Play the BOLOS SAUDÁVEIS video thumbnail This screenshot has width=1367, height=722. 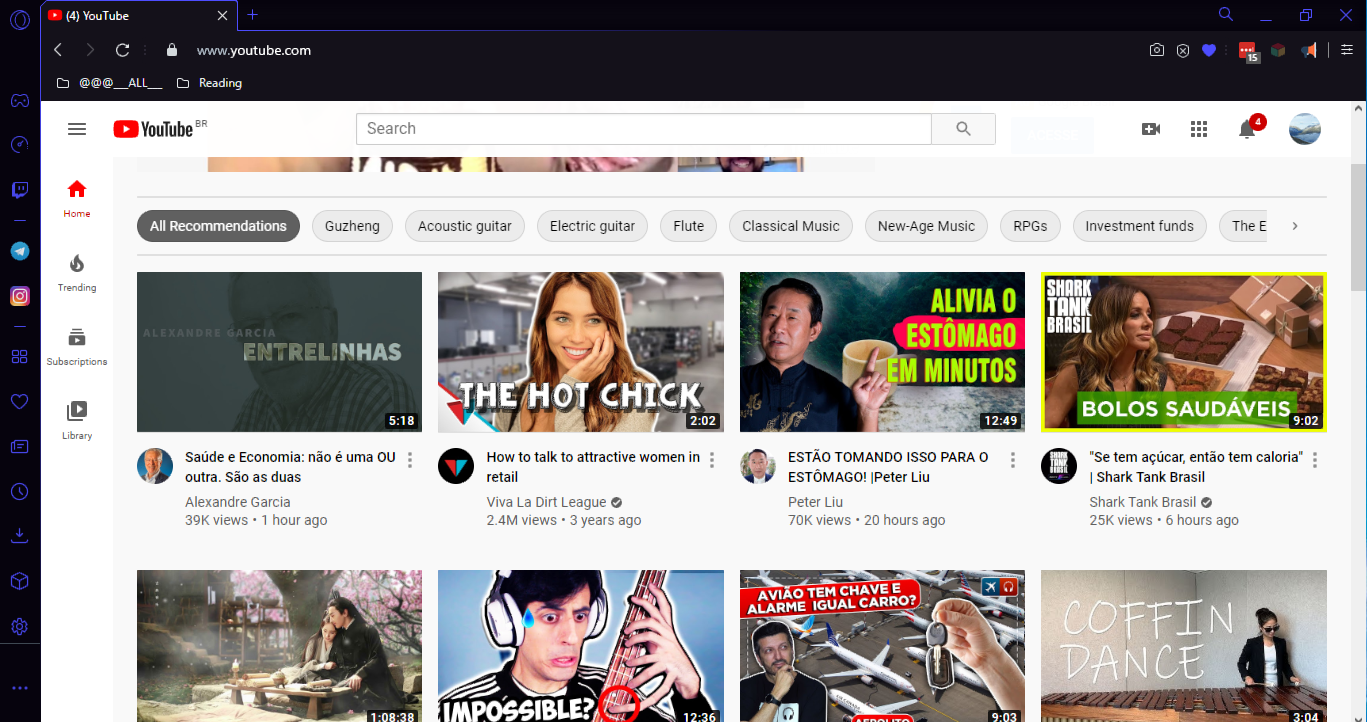click(x=1184, y=352)
